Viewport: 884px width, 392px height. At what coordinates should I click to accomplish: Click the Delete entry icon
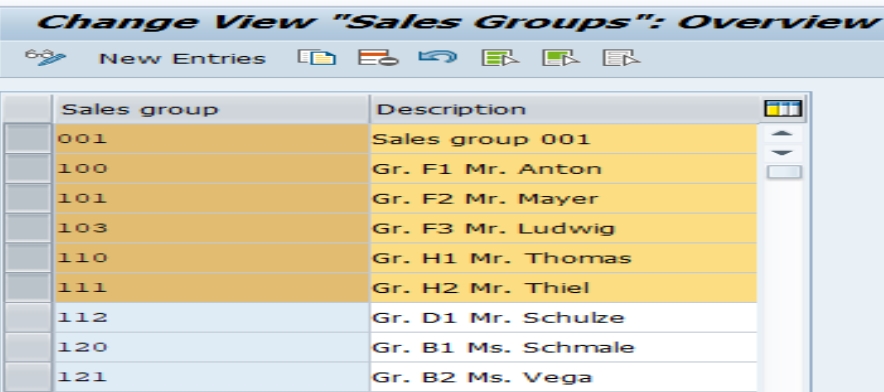[x=378, y=58]
